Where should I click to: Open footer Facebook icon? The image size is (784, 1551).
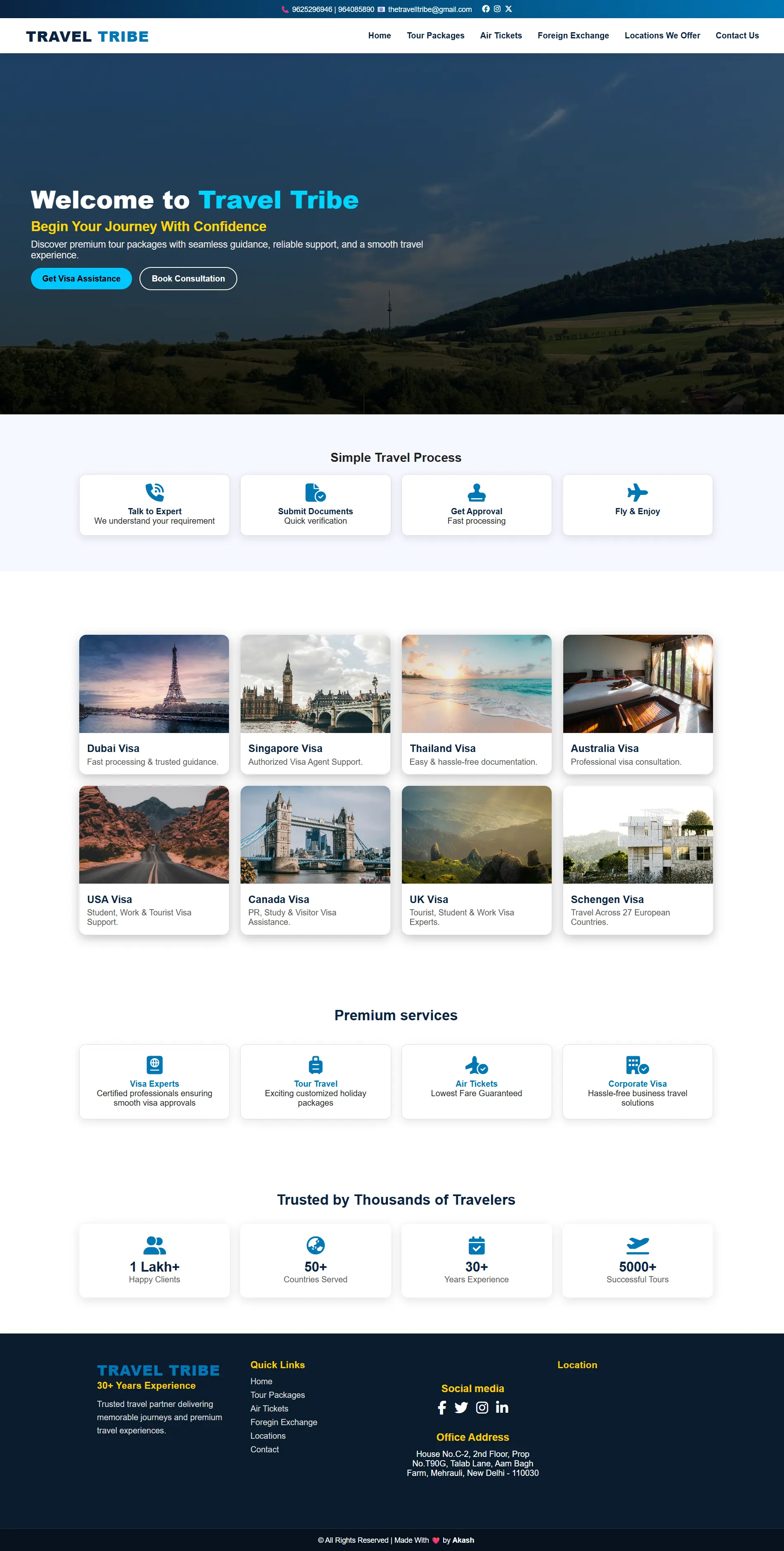(x=442, y=1407)
